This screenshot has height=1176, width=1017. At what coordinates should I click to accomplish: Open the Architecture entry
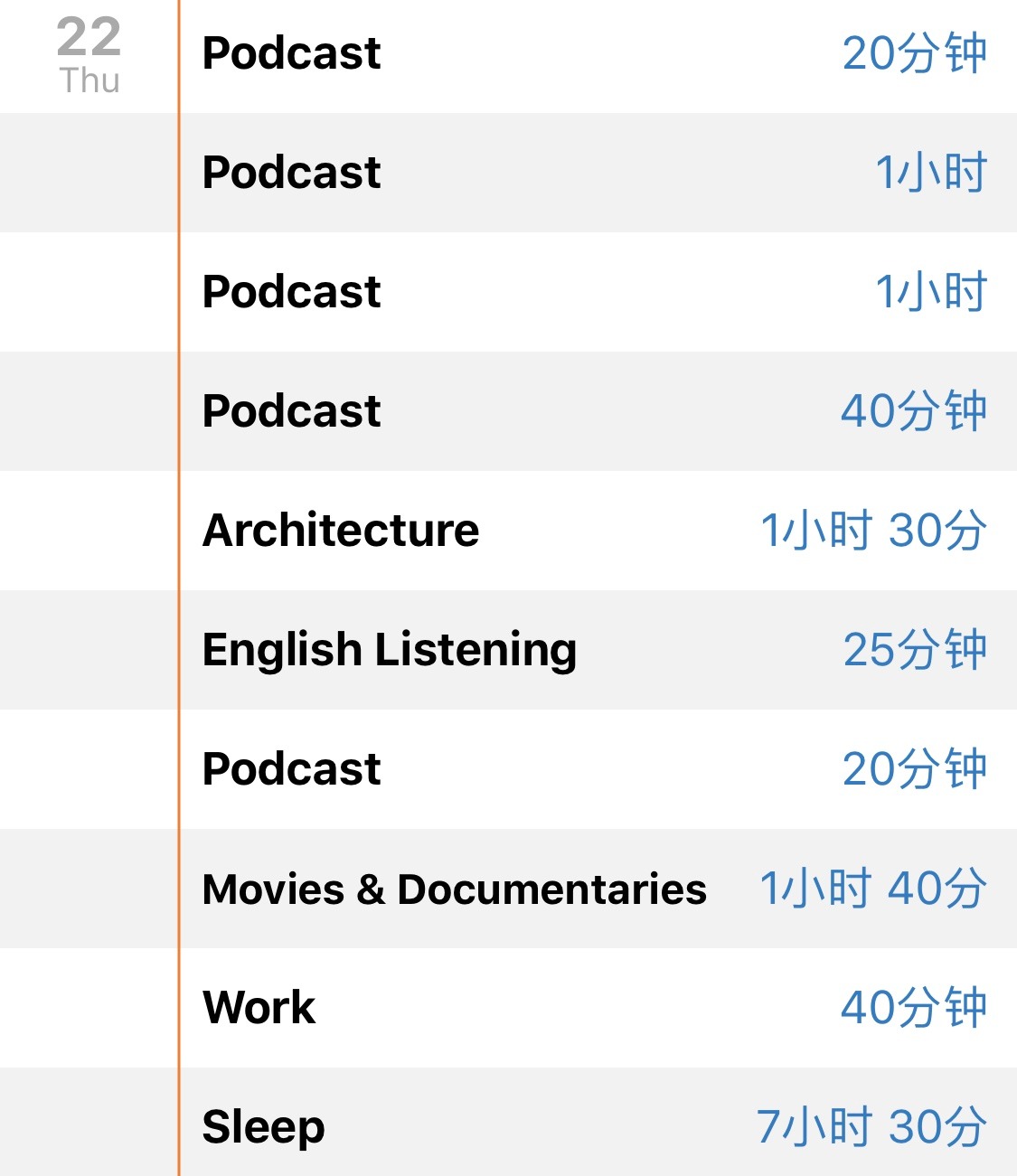(x=341, y=530)
